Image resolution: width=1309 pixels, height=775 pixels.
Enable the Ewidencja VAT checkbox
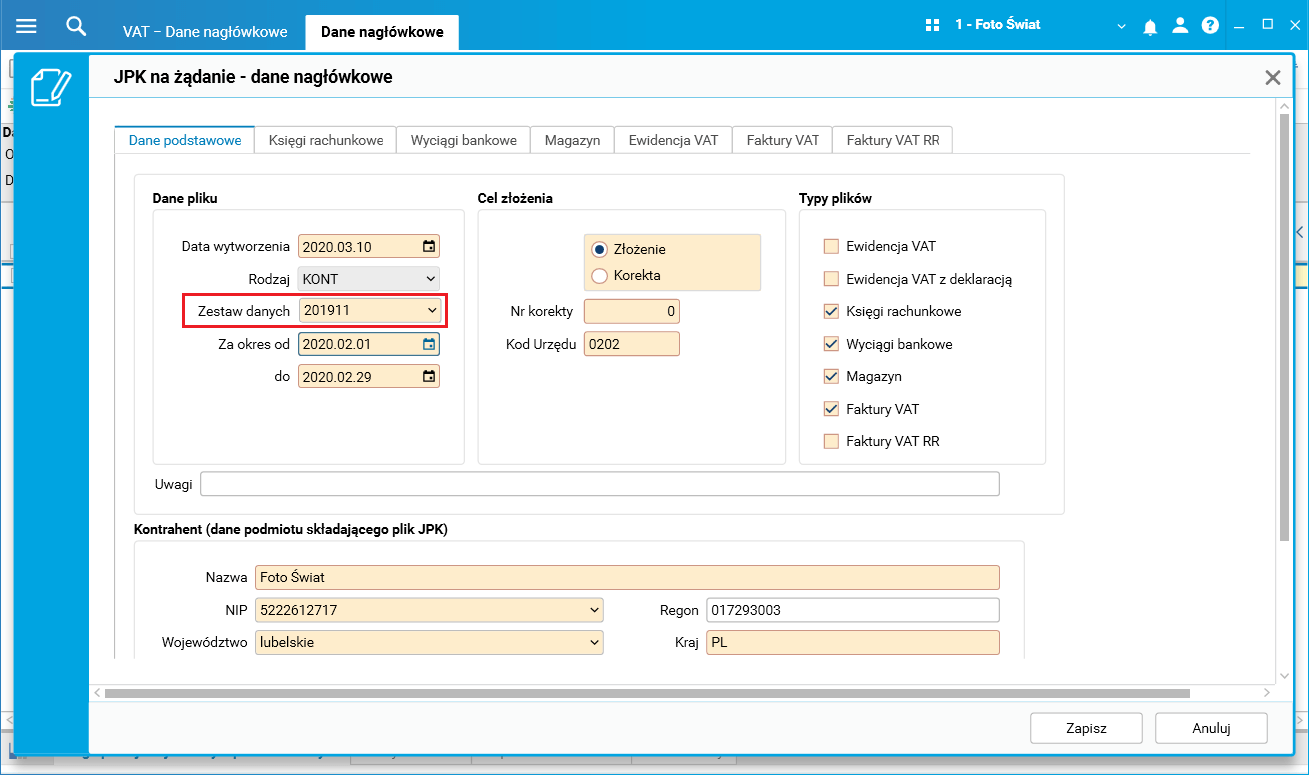point(831,246)
